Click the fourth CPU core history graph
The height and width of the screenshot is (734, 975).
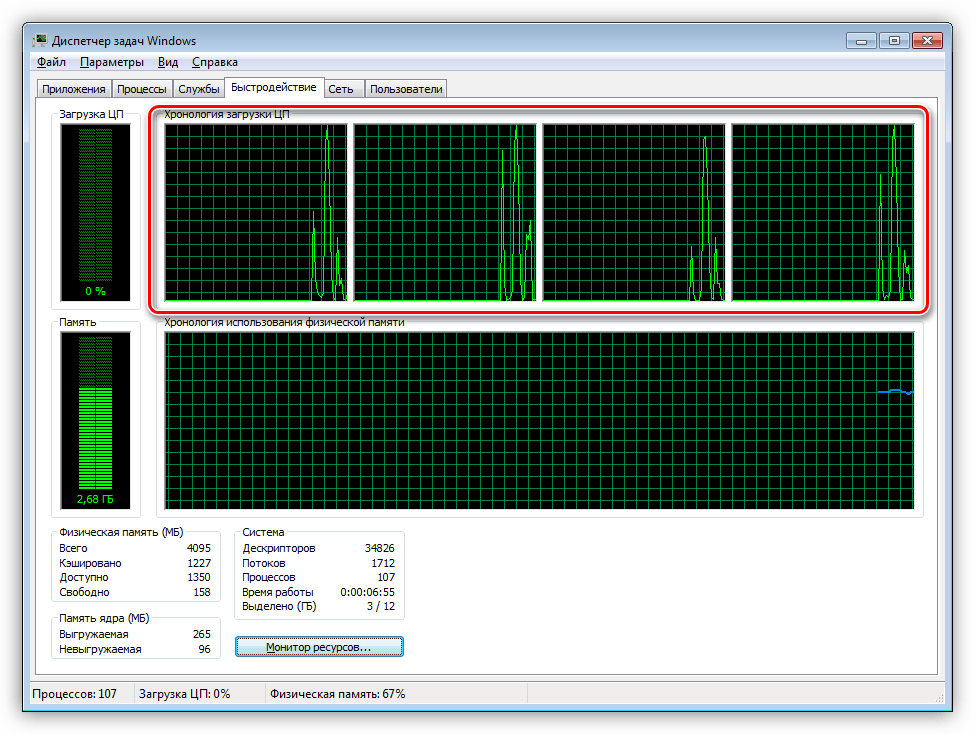click(x=822, y=212)
